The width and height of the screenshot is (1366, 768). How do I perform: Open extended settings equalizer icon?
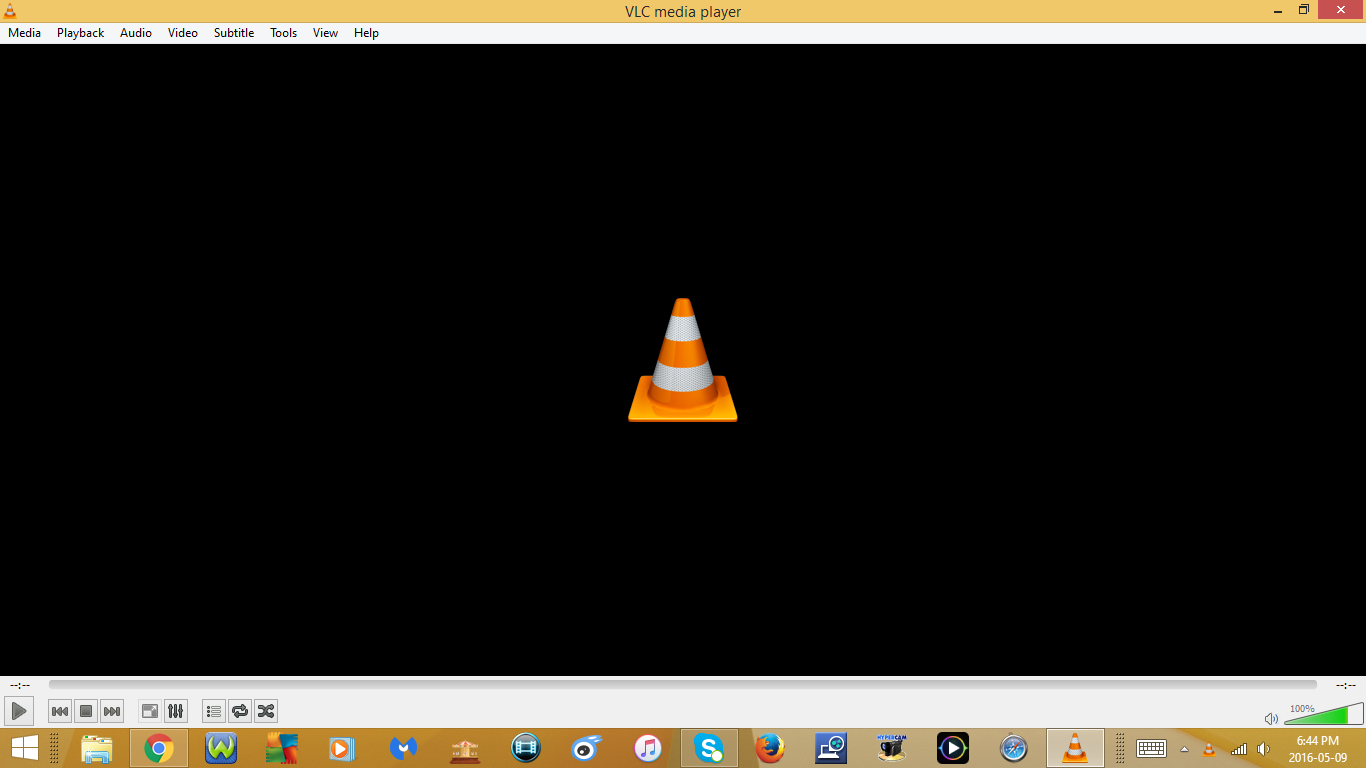(176, 711)
